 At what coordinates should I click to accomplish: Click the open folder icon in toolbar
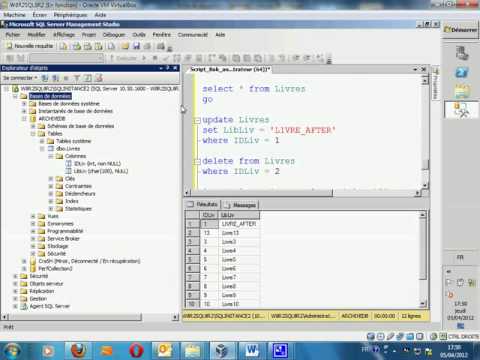tap(125, 46)
